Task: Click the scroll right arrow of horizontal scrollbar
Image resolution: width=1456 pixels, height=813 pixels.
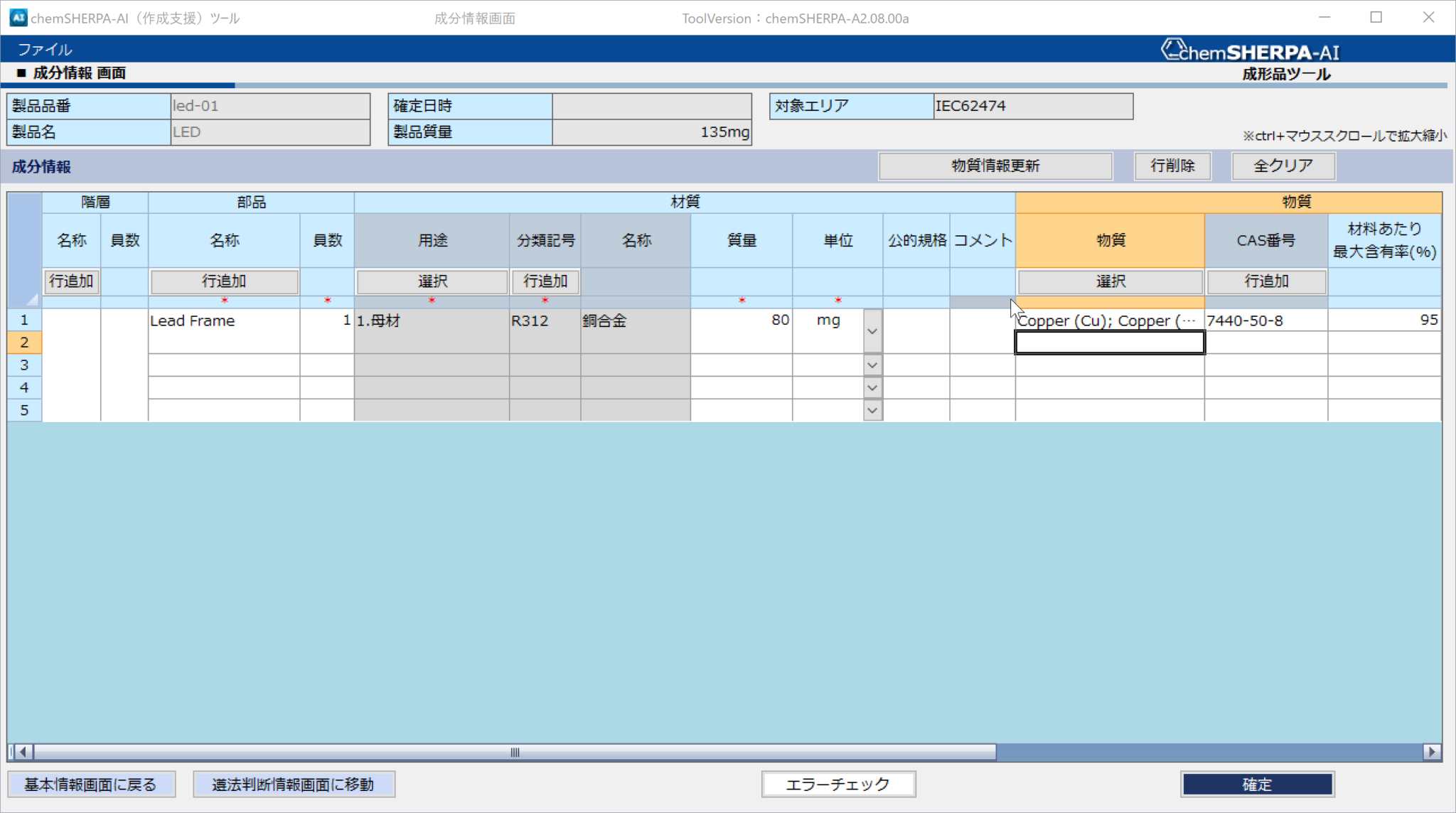Action: [1432, 752]
